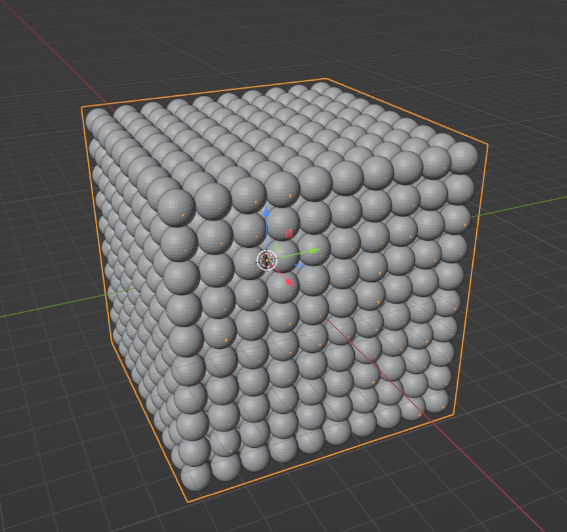Select the small blue plane-constraint square on gizmo
Screen dimensions: 567x532
[x=299, y=266]
